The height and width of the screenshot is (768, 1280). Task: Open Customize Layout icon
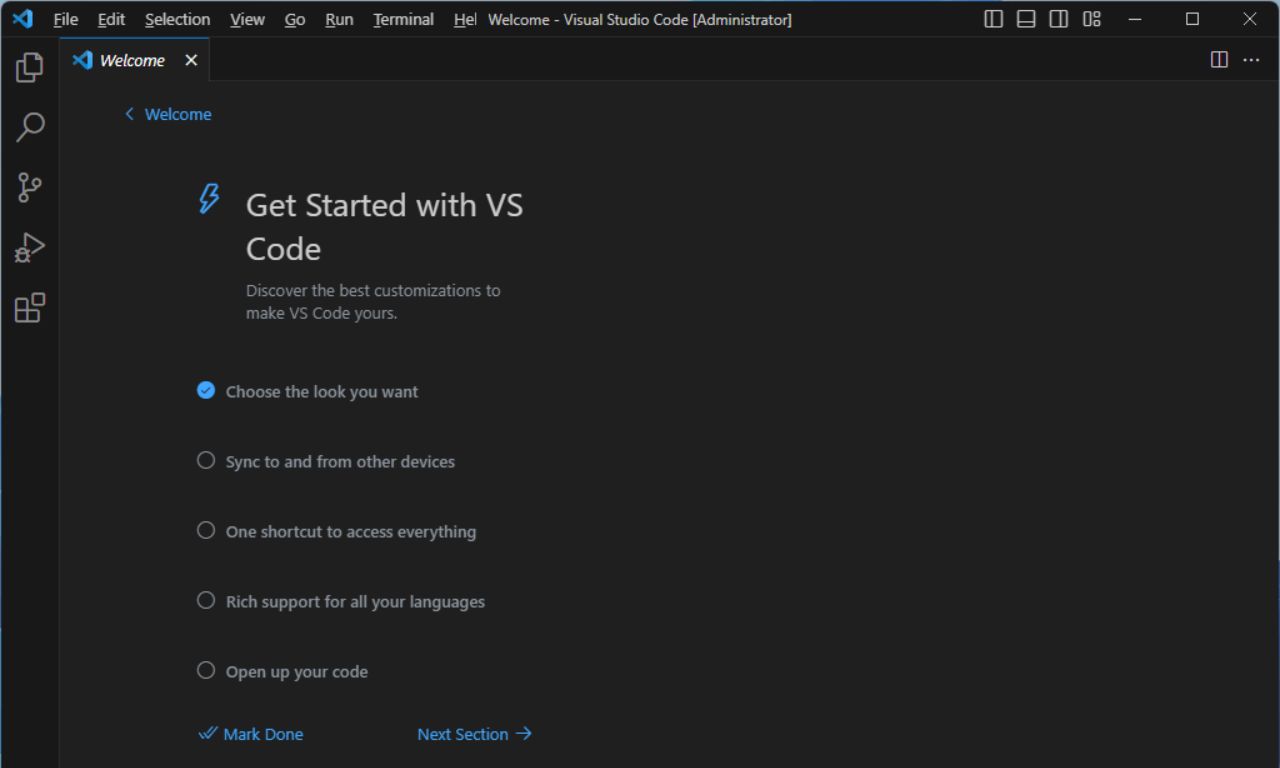(x=1092, y=19)
